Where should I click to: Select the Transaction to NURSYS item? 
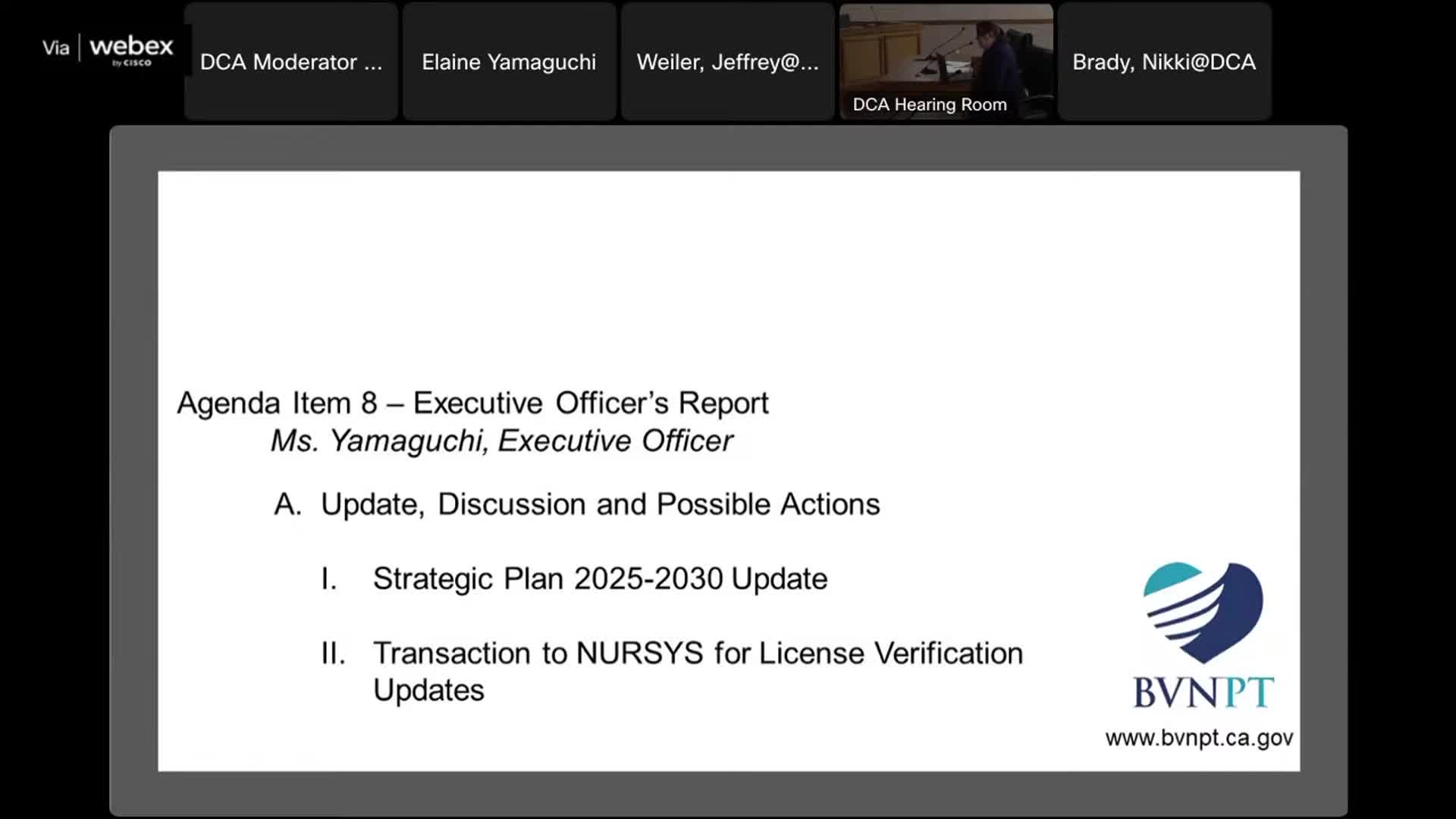coord(697,653)
